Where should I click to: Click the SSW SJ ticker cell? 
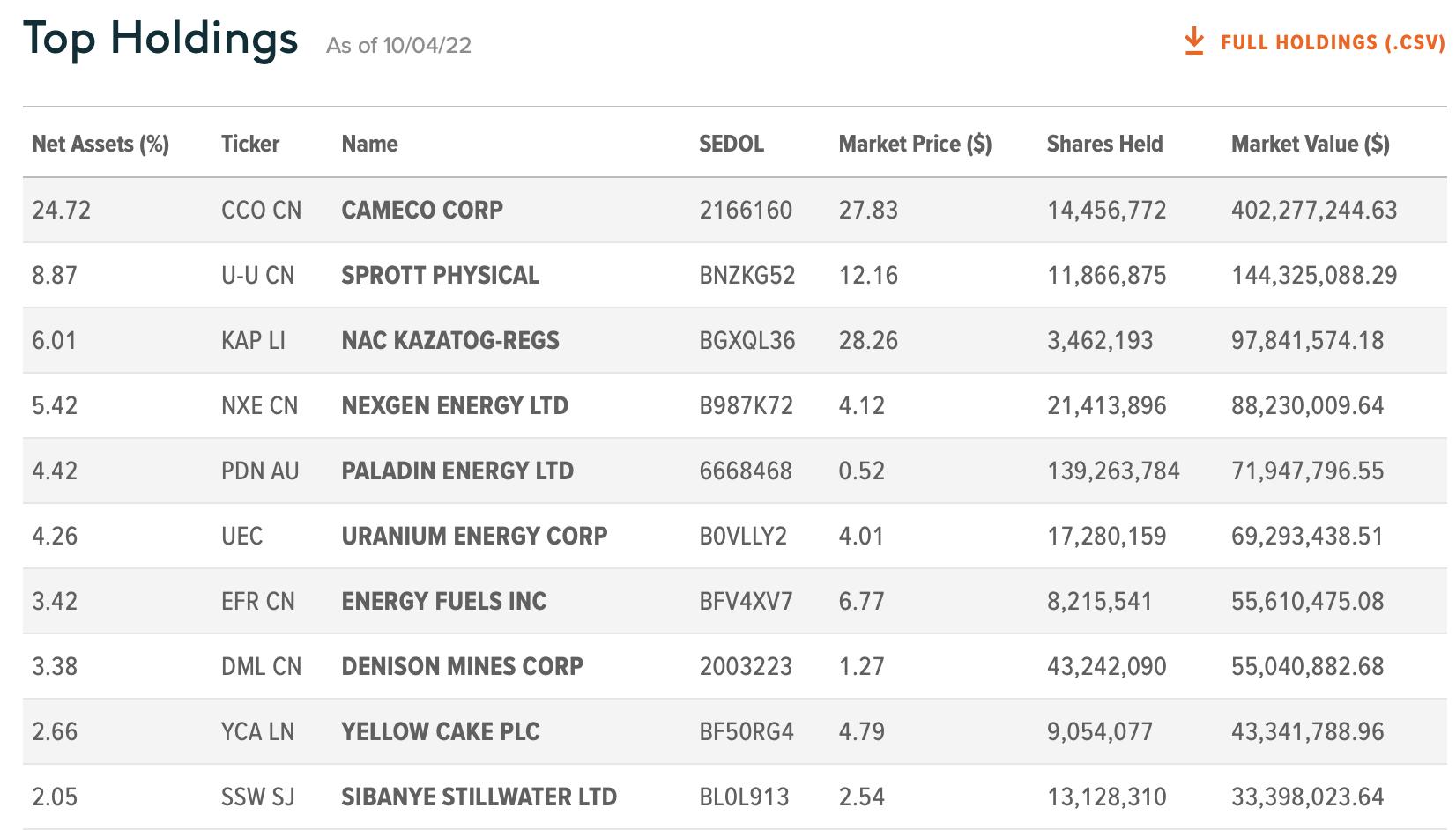pyautogui.click(x=257, y=797)
